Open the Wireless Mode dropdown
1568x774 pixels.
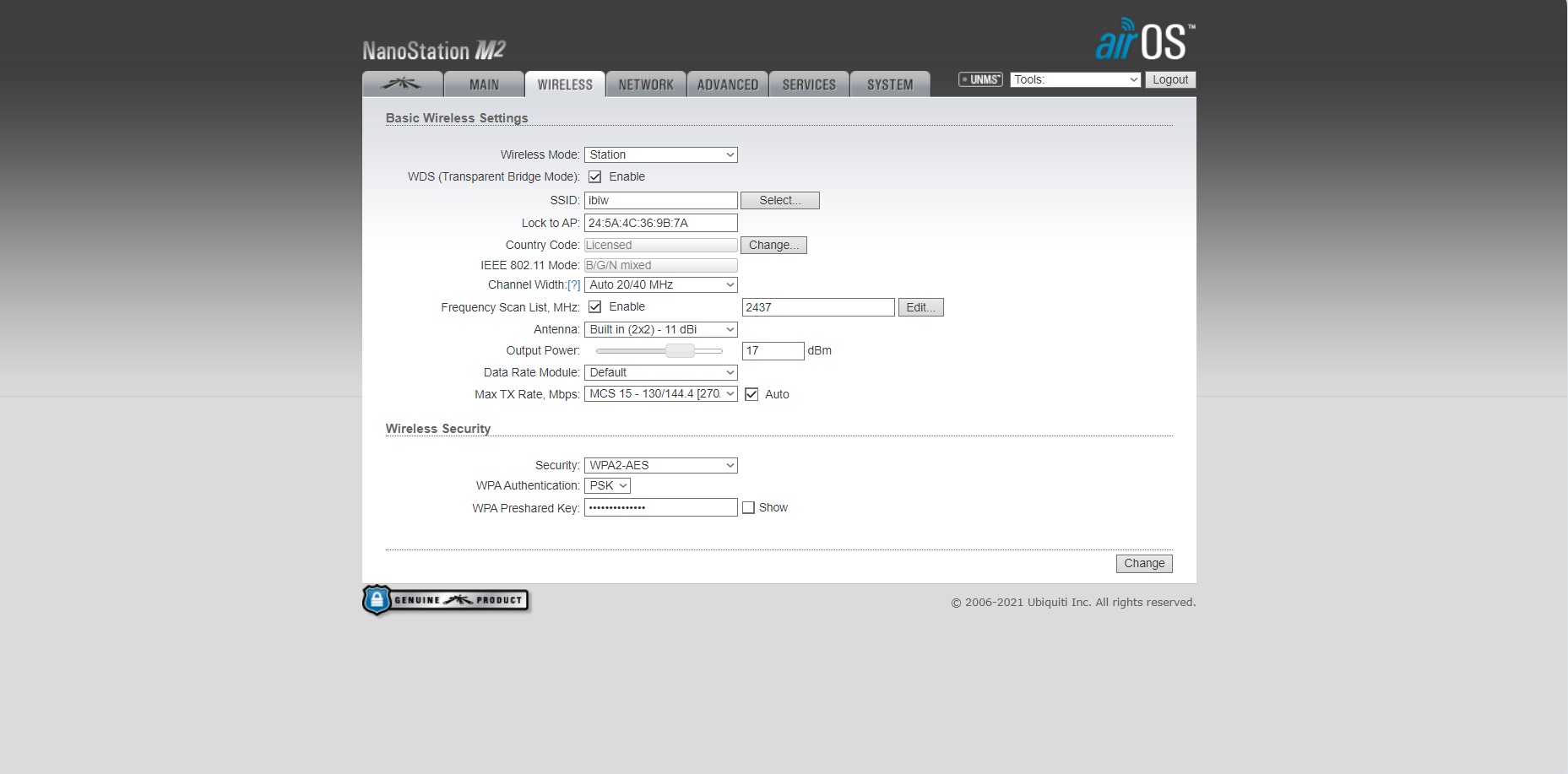pyautogui.click(x=661, y=154)
